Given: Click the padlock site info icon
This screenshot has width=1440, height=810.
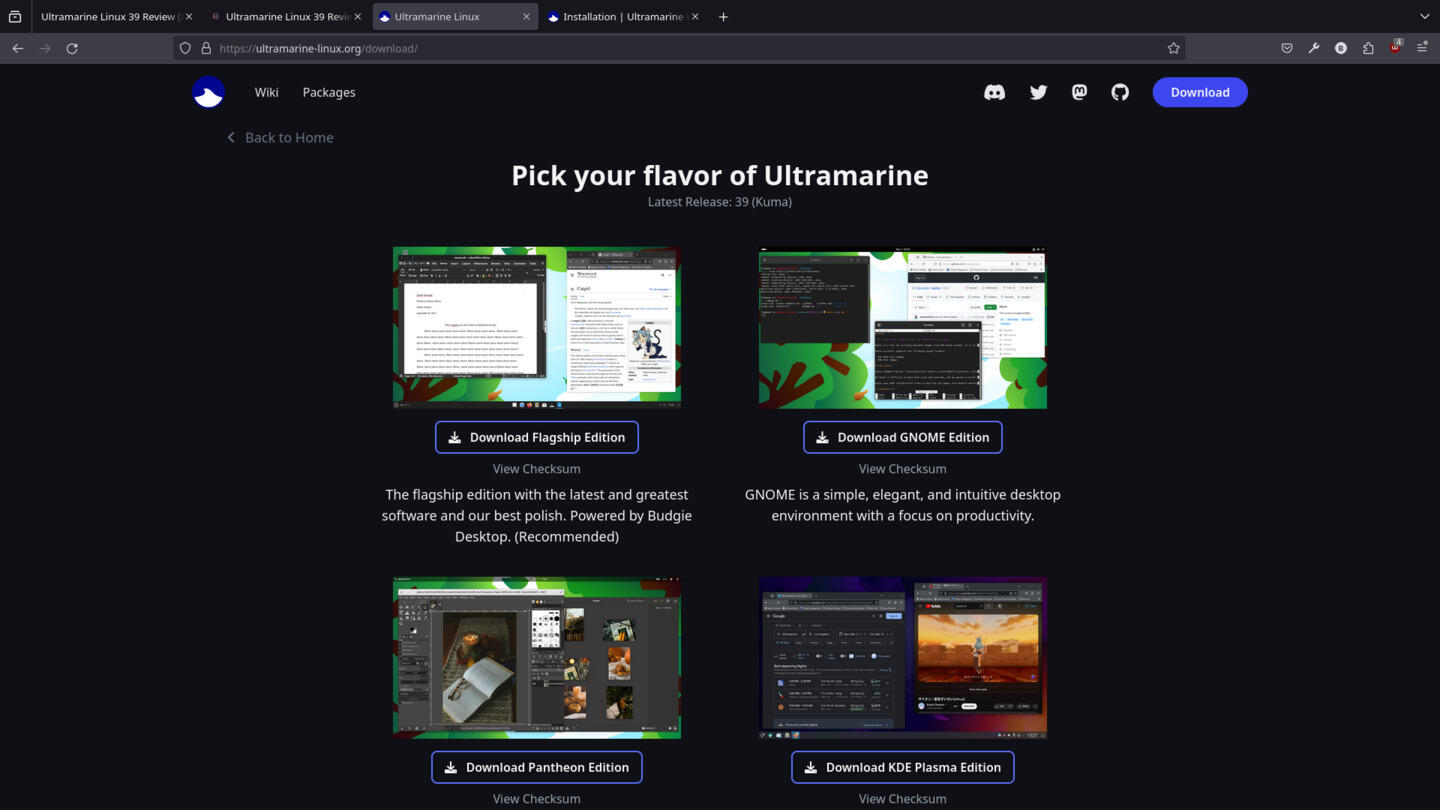Looking at the screenshot, I should (206, 48).
